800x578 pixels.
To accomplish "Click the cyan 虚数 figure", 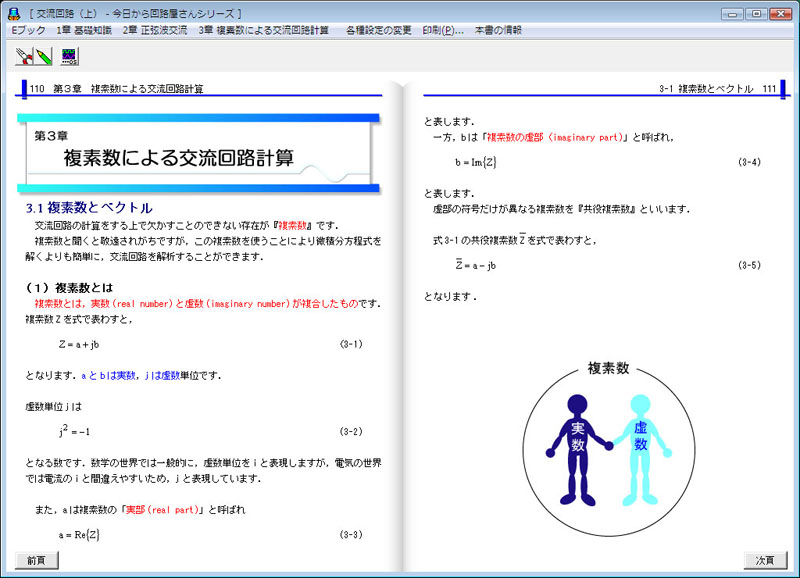I will (x=641, y=449).
